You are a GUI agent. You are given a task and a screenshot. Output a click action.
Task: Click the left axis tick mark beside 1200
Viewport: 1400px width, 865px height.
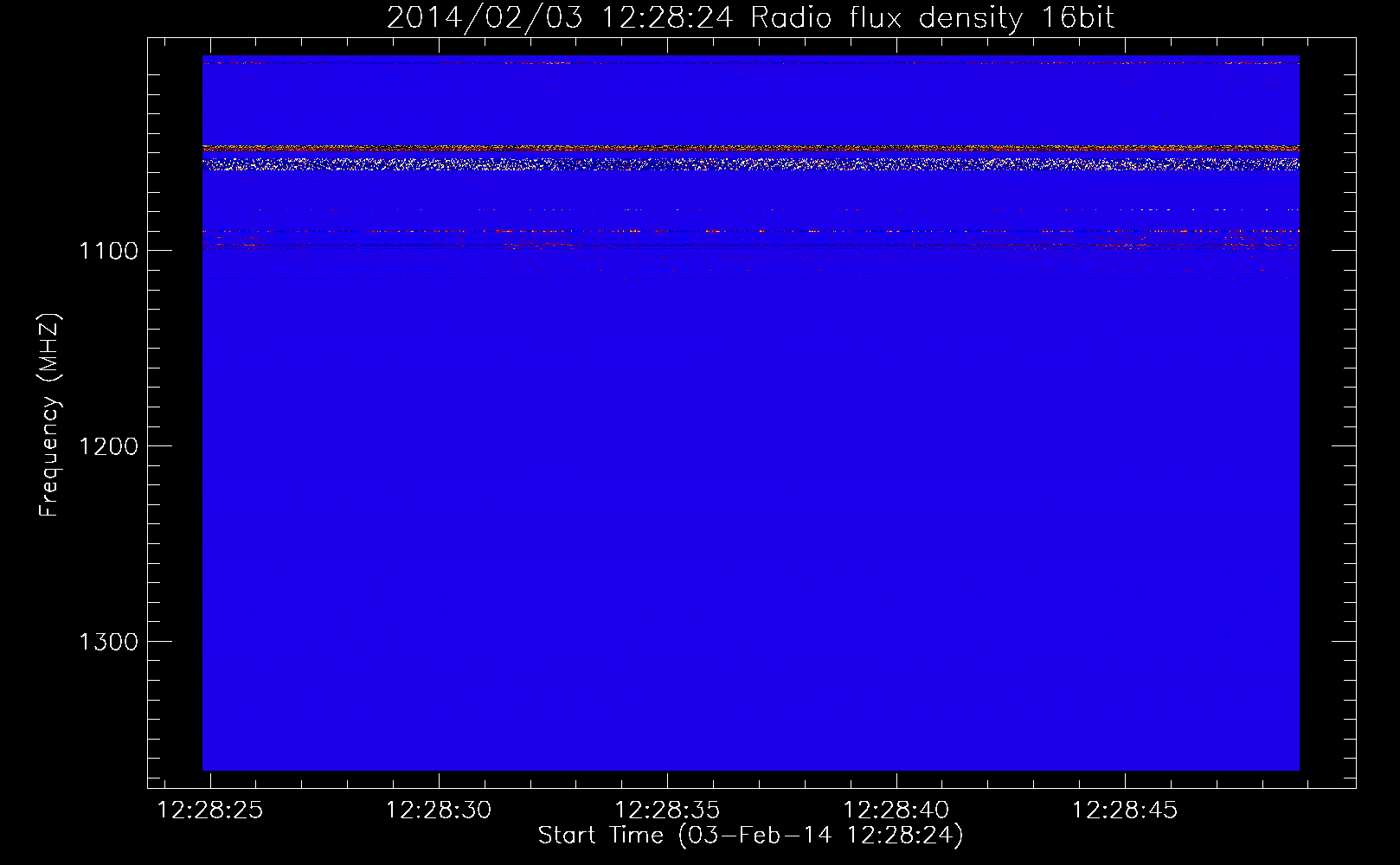click(156, 445)
